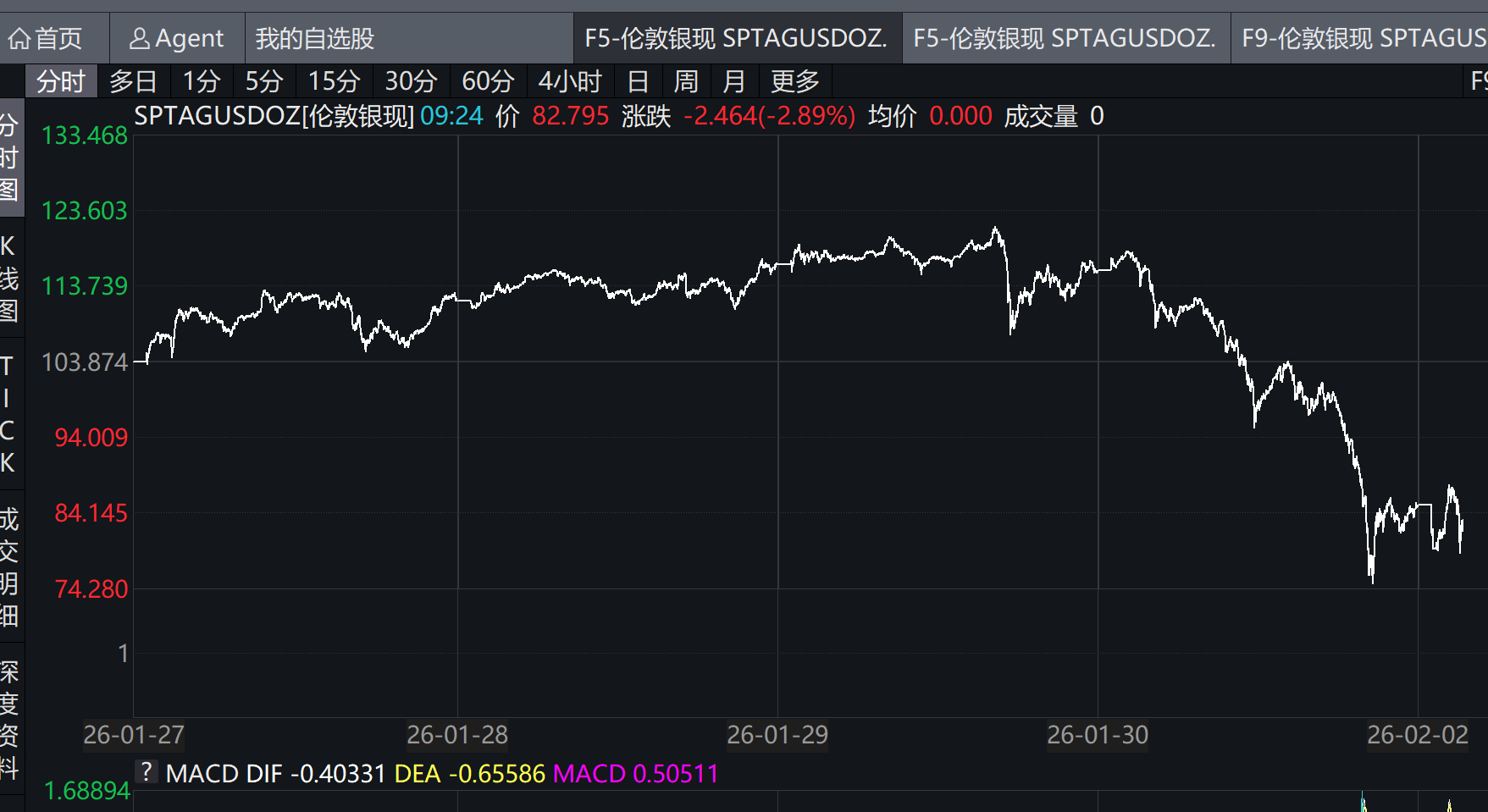Choose the 60分 chart period
The image size is (1488, 812).
(488, 82)
